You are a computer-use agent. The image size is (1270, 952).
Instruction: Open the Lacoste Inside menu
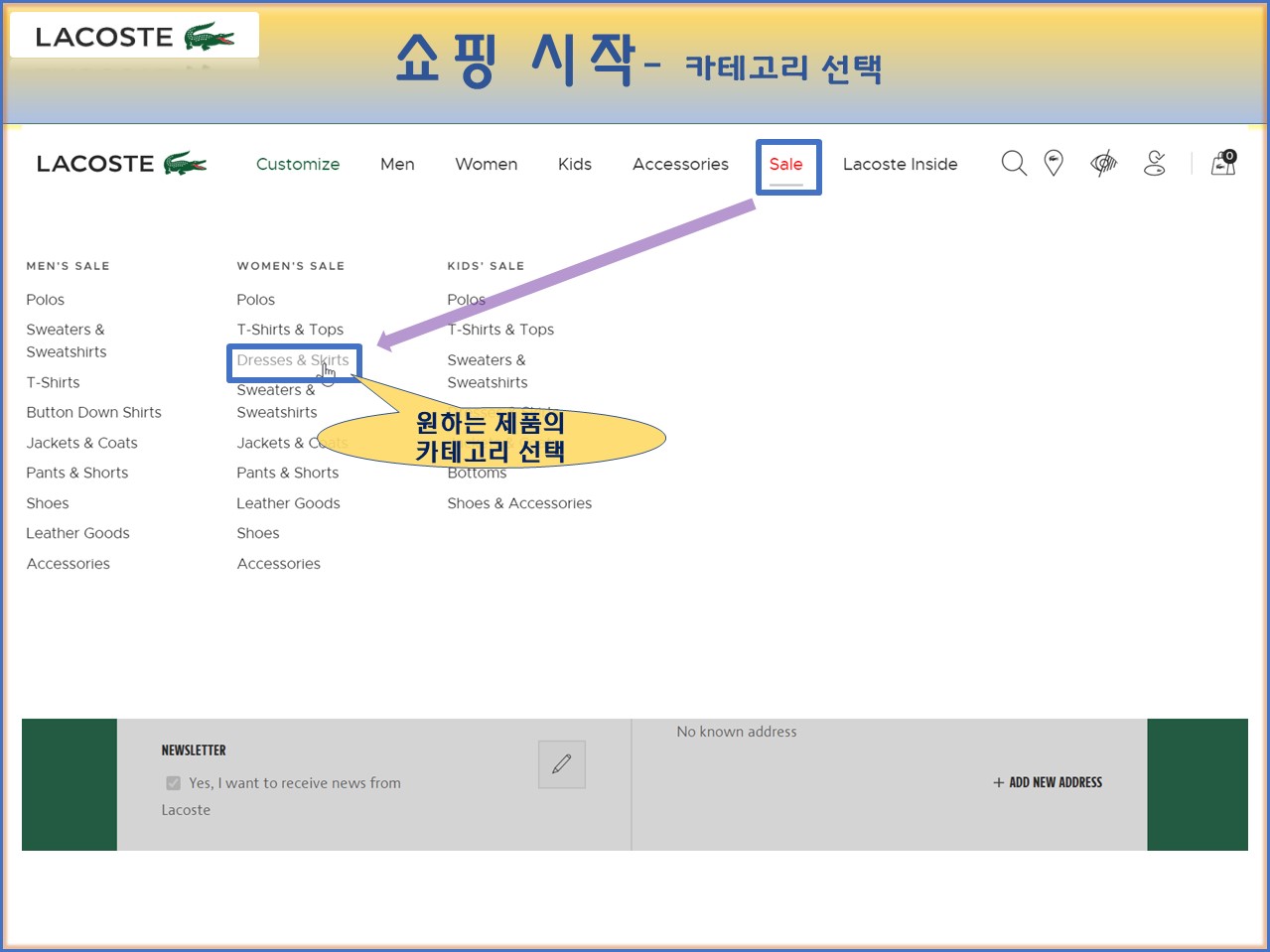pyautogui.click(x=901, y=164)
